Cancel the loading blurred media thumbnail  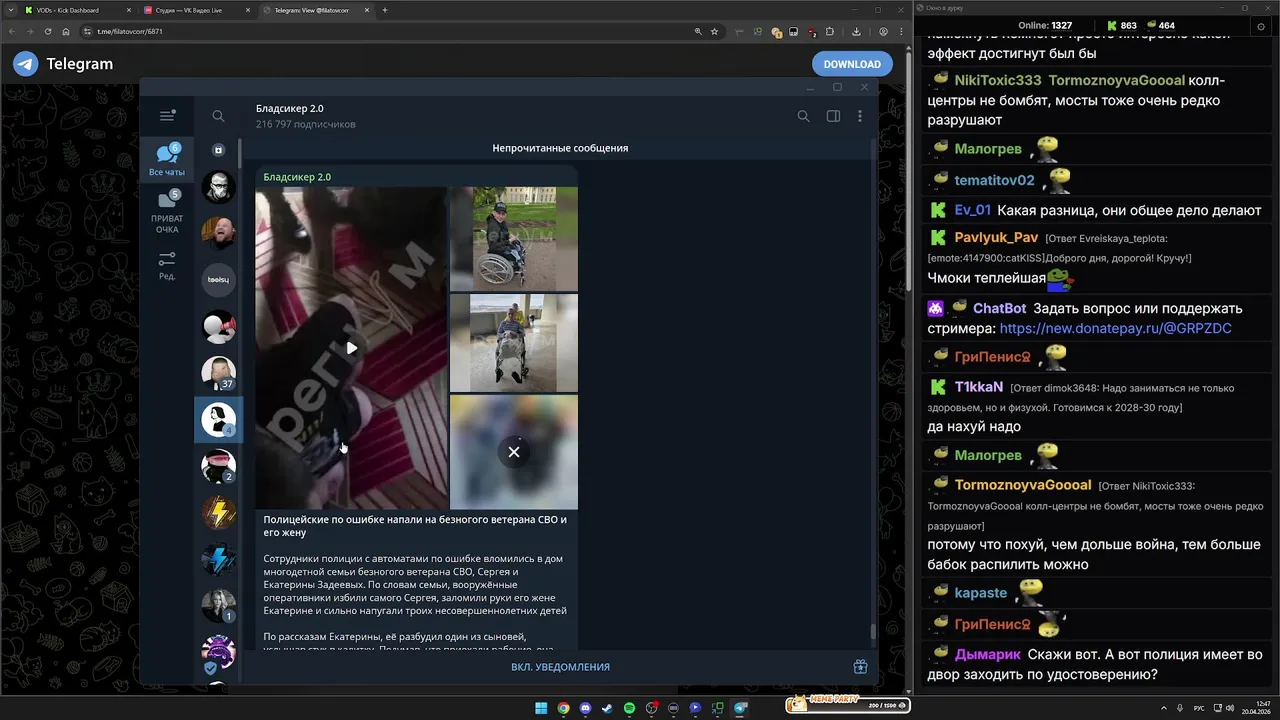tap(514, 452)
